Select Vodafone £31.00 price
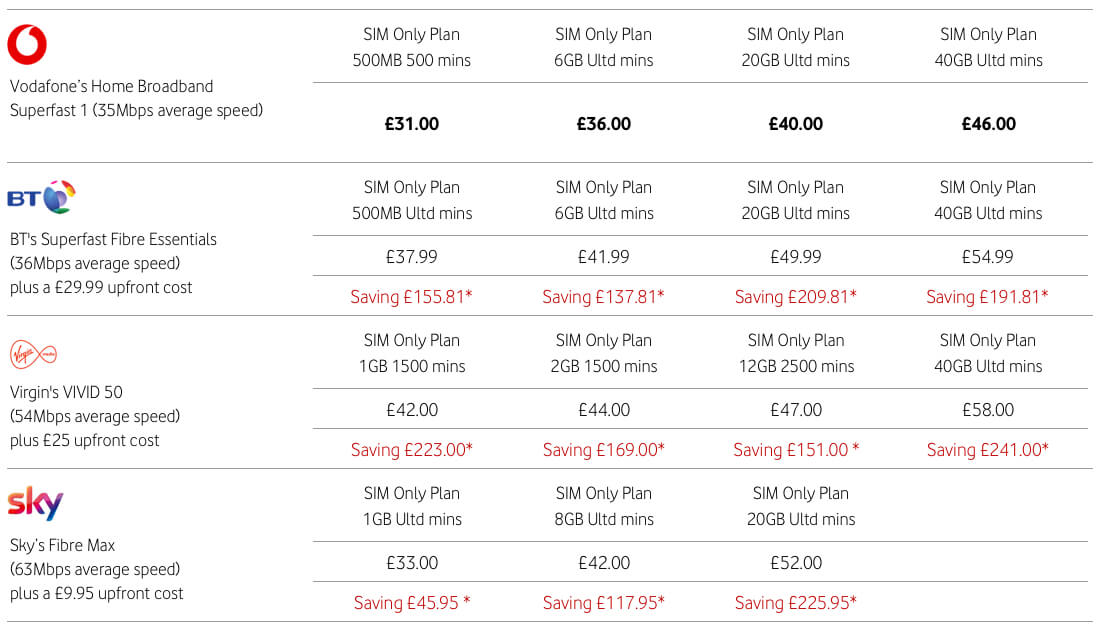The width and height of the screenshot is (1100, 632). tap(412, 124)
